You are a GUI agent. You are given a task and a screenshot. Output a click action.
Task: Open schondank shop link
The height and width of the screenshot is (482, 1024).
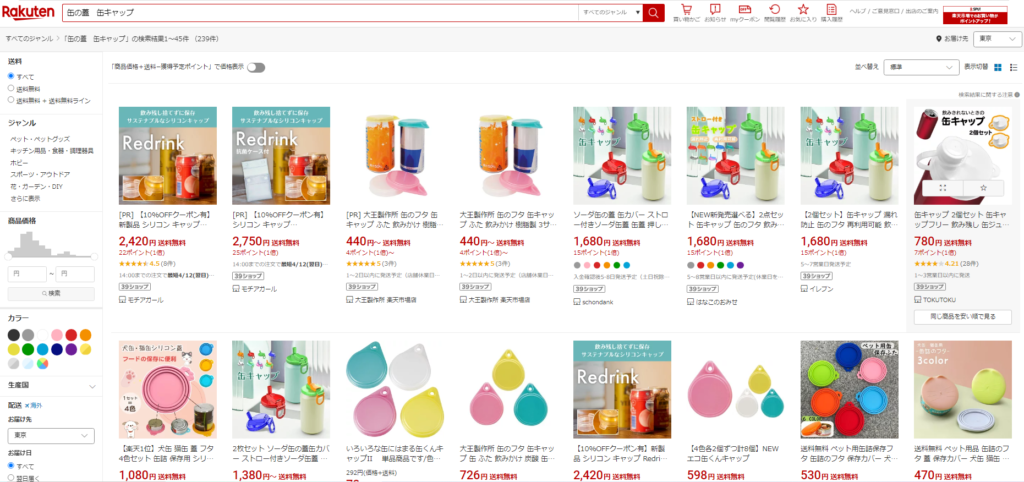(x=598, y=302)
